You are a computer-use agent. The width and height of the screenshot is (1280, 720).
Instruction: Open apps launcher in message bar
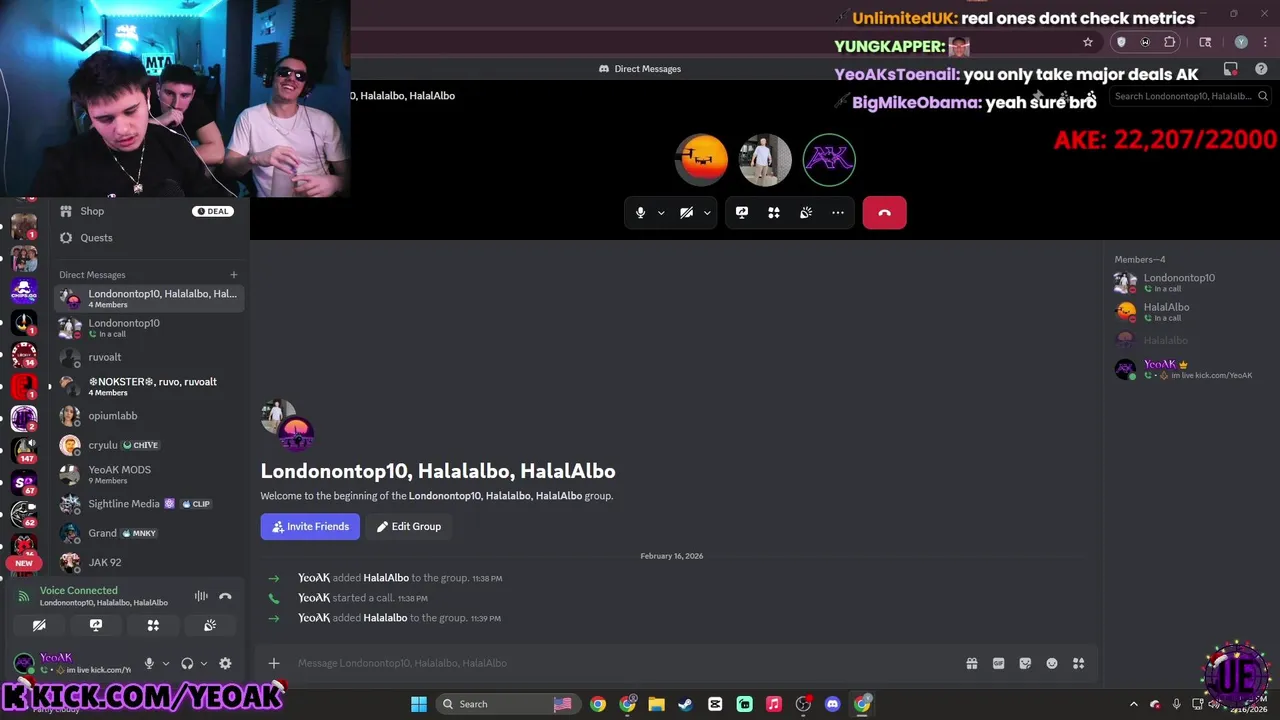pos(1078,663)
